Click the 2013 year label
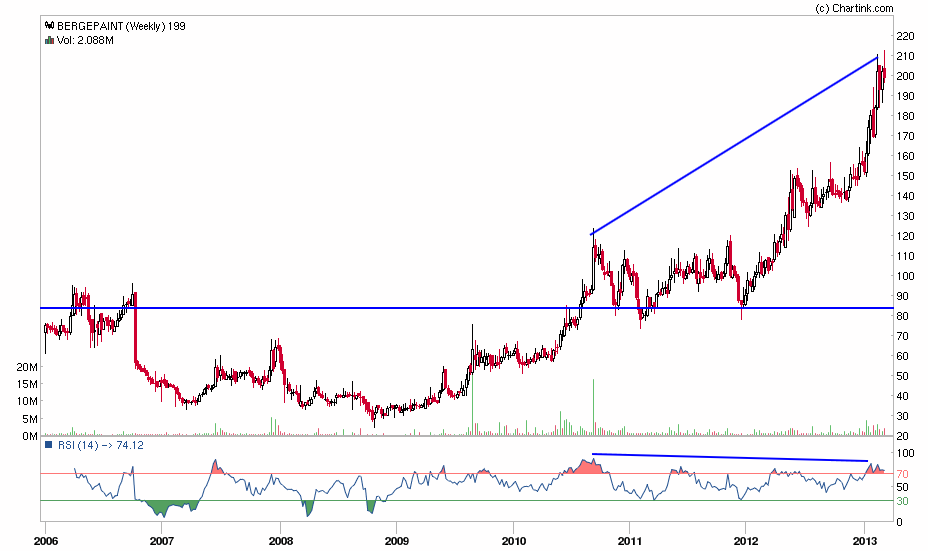The height and width of the screenshot is (551, 930). point(865,542)
